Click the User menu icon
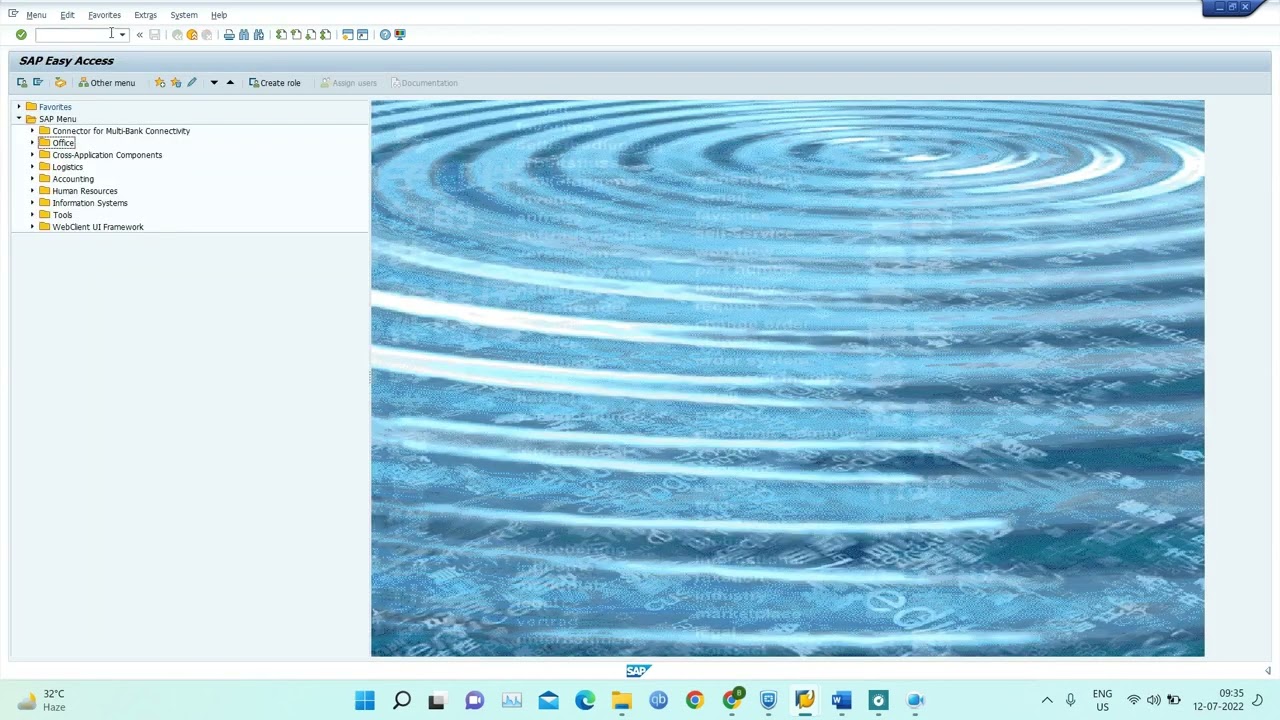The height and width of the screenshot is (720, 1280). [x=22, y=83]
